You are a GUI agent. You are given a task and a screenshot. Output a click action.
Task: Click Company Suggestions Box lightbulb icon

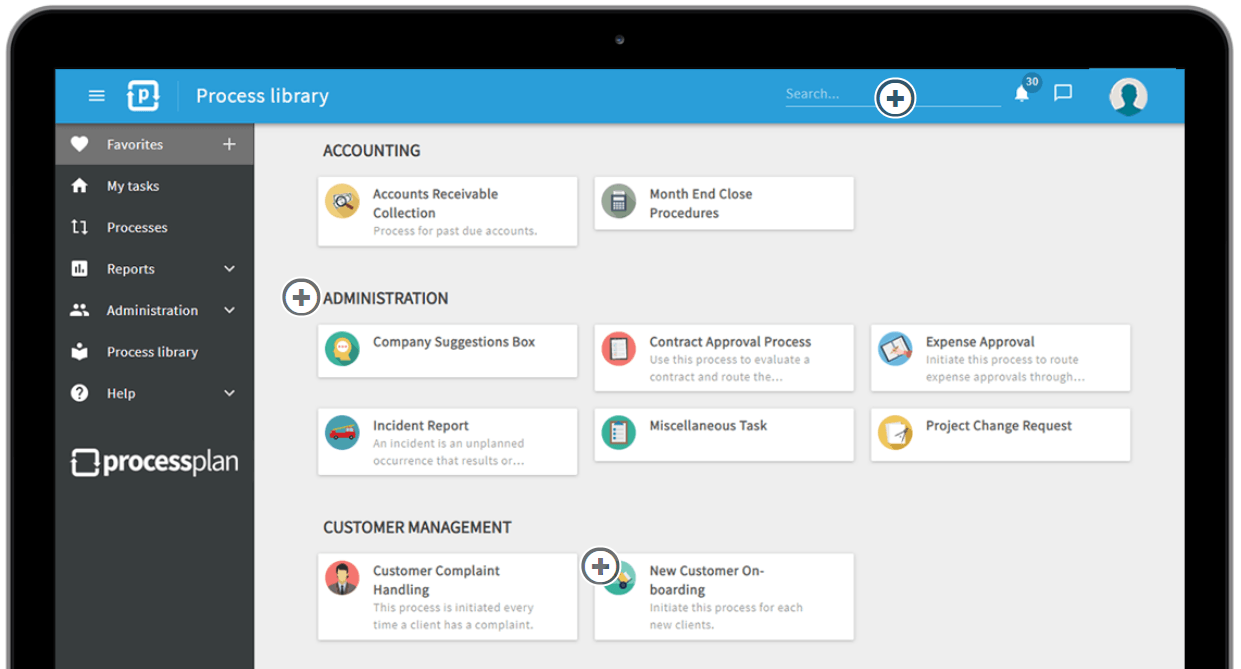tap(342, 349)
